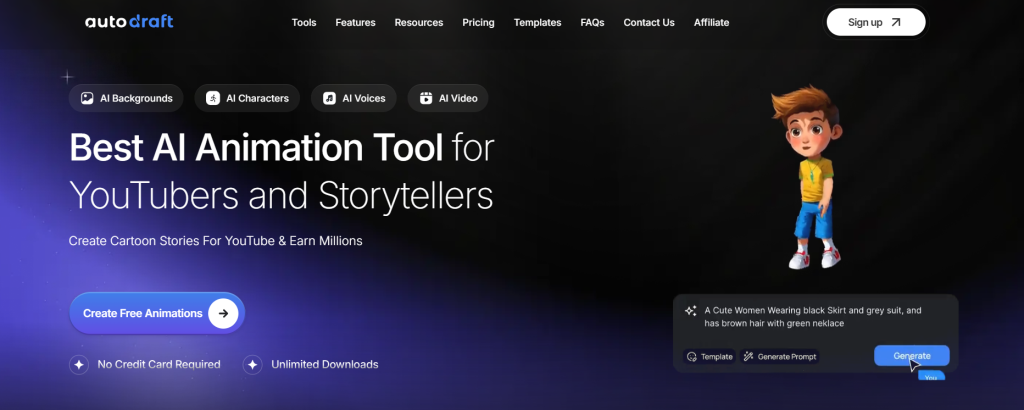Viewport: 1024px width, 410px height.
Task: Visit the Affiliate page
Action: point(711,22)
